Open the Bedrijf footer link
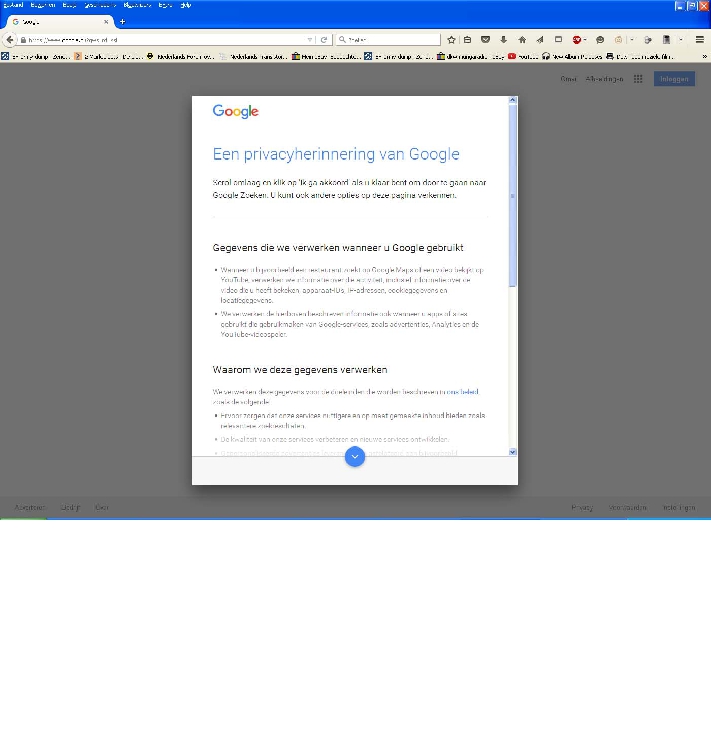The height and width of the screenshot is (735, 711). 70,507
